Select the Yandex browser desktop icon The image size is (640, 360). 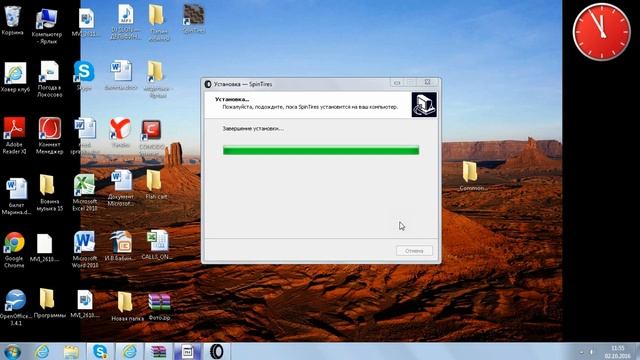tap(120, 132)
